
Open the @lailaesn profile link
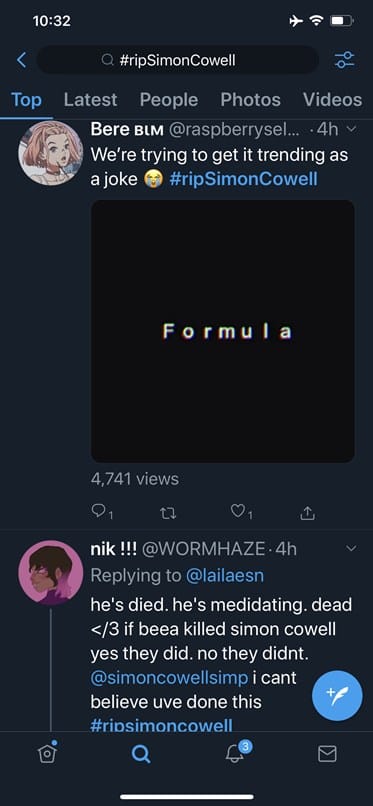coord(224,575)
